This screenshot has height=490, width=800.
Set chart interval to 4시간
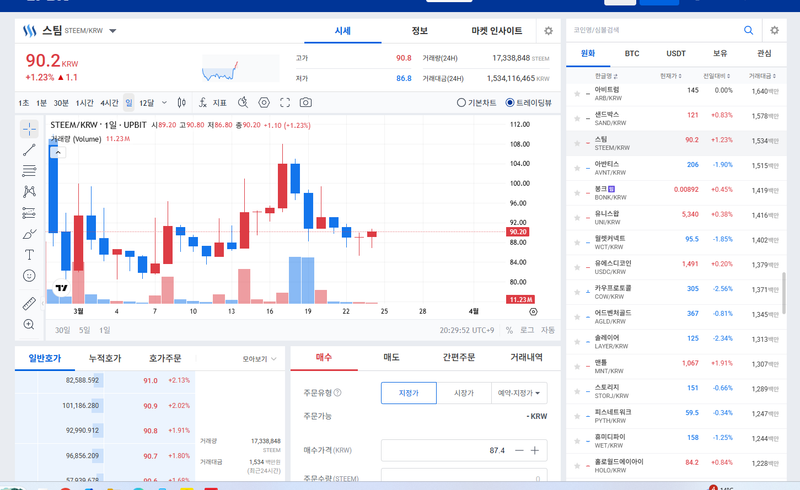110,102
